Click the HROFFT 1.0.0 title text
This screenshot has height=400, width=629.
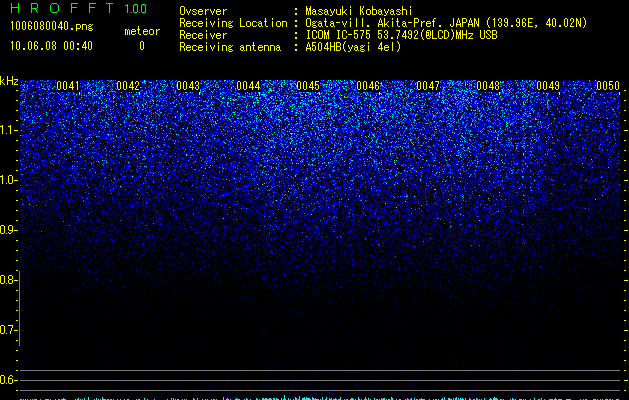(x=78, y=8)
